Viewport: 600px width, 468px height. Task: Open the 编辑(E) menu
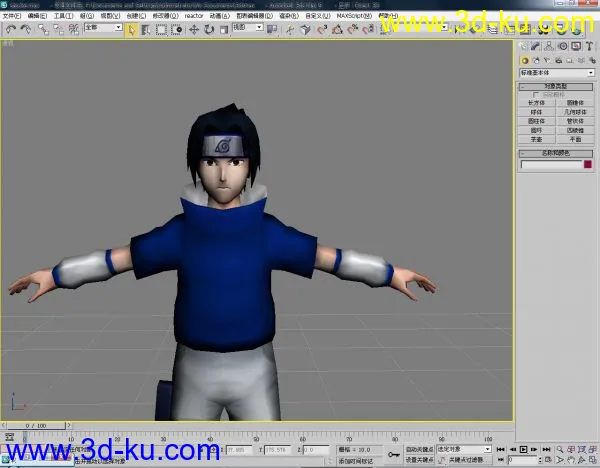click(x=37, y=16)
